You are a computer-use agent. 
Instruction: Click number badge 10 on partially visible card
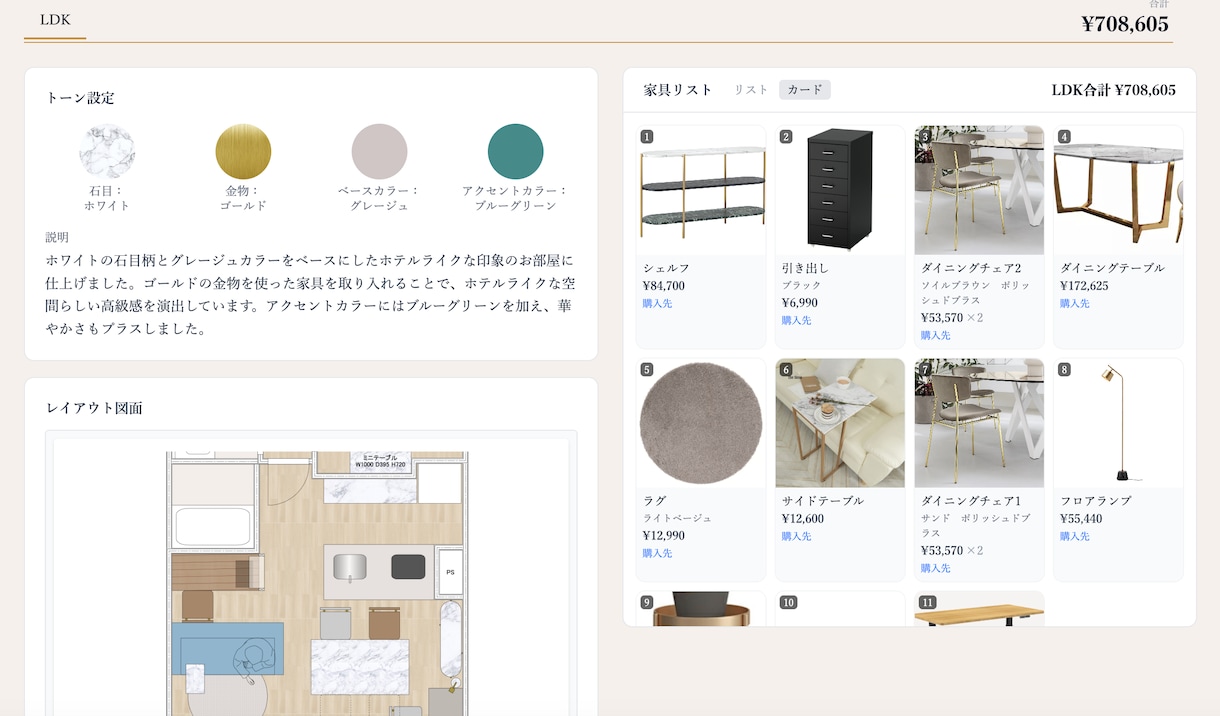[788, 603]
